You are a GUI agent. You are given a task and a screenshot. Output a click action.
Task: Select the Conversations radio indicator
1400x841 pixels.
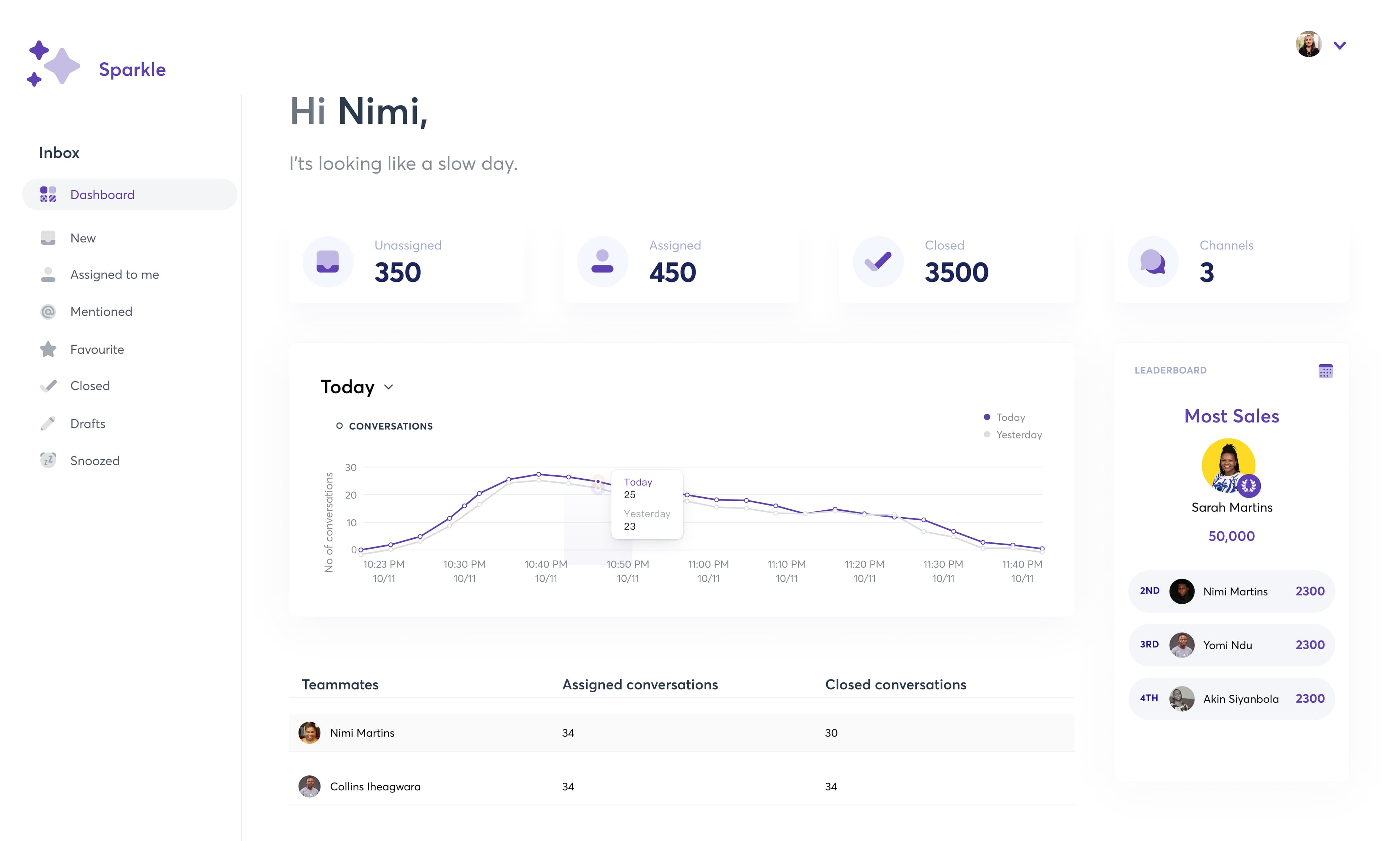click(339, 425)
